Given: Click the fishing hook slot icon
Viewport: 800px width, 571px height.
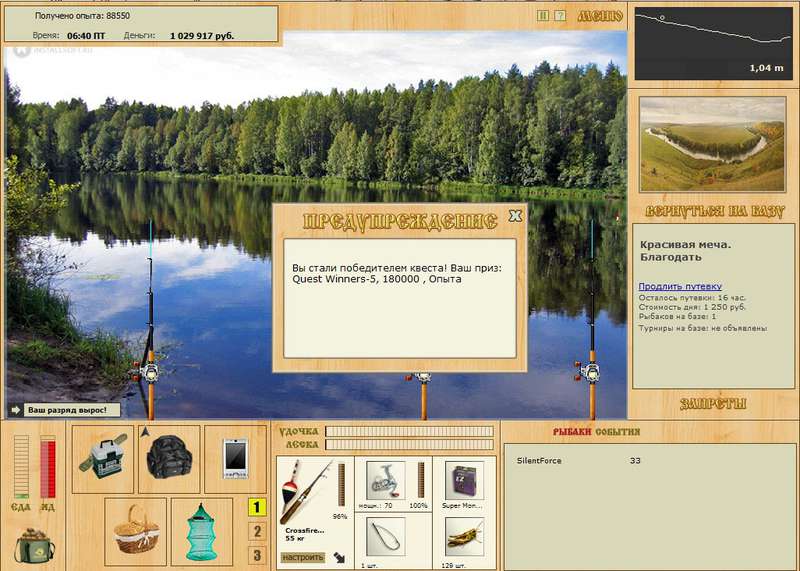Looking at the screenshot, I should tap(386, 537).
